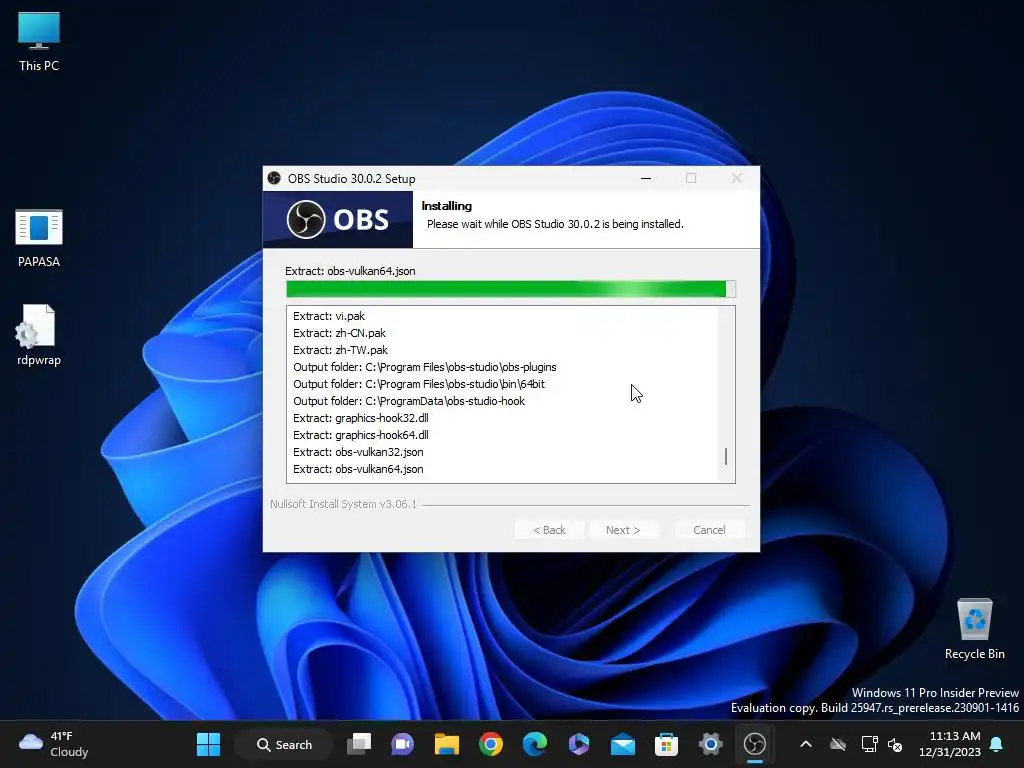Click the 'Installing' header text
This screenshot has height=768, width=1024.
pos(447,206)
